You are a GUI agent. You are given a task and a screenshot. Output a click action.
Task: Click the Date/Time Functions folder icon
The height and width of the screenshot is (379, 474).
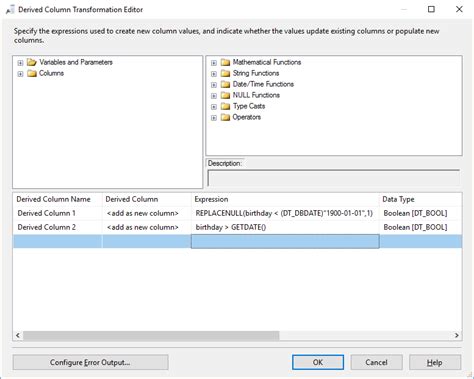pos(225,84)
